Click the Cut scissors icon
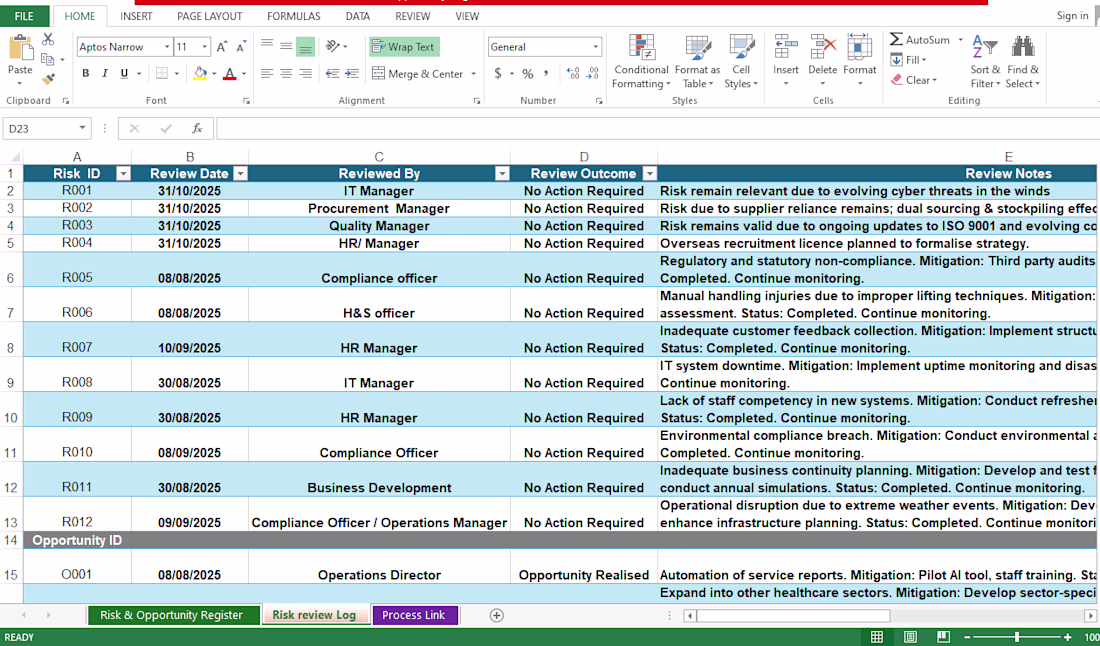 (x=48, y=40)
